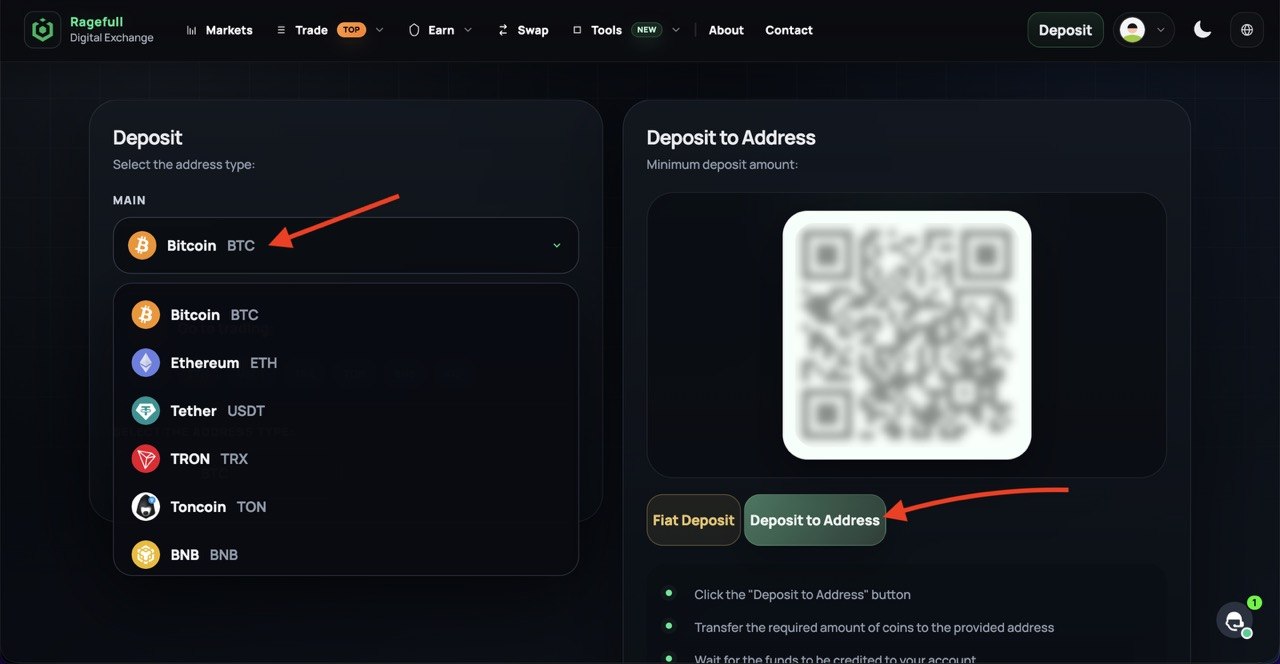Expand the Earn dropdown chevron

pyautogui.click(x=468, y=30)
